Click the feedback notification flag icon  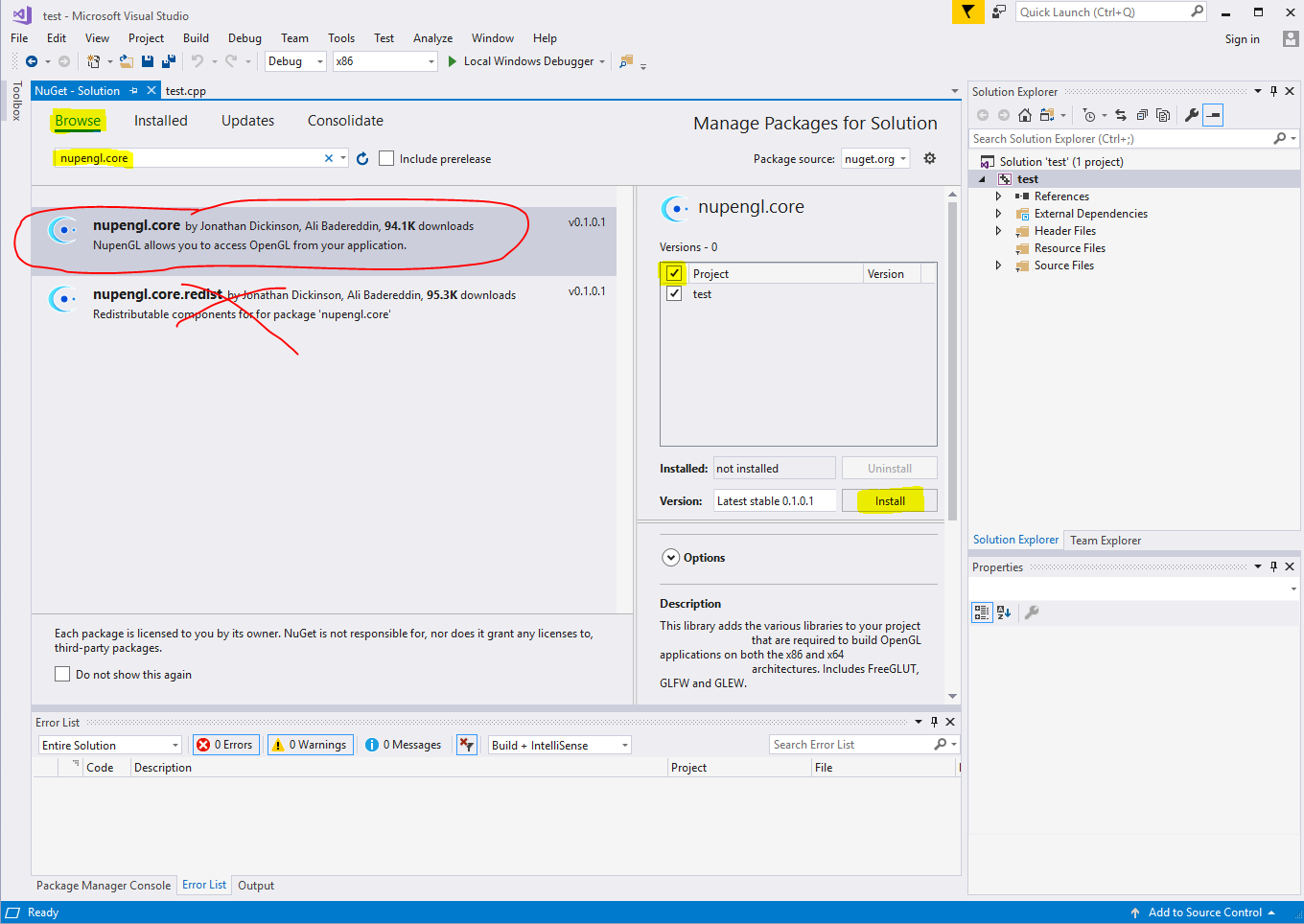967,12
